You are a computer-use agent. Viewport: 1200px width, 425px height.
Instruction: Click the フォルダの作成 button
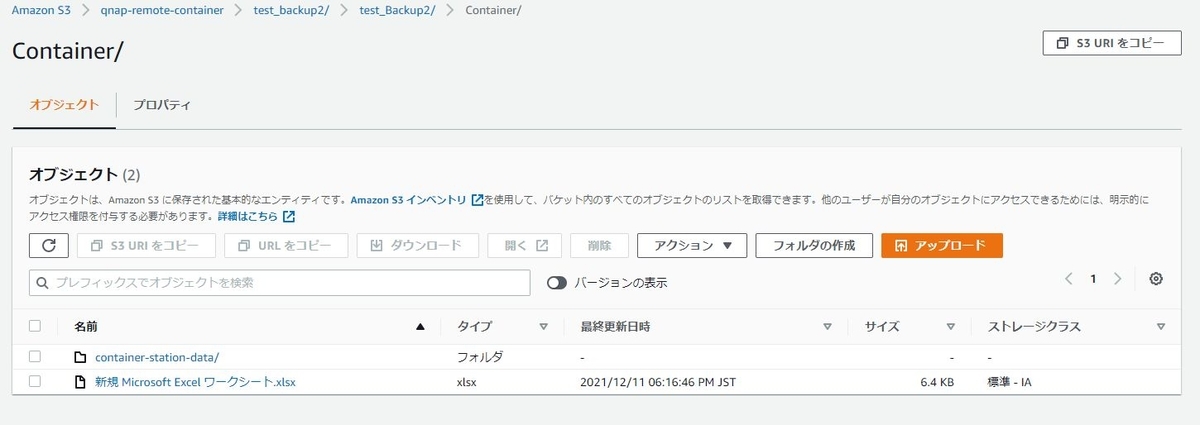pos(814,245)
